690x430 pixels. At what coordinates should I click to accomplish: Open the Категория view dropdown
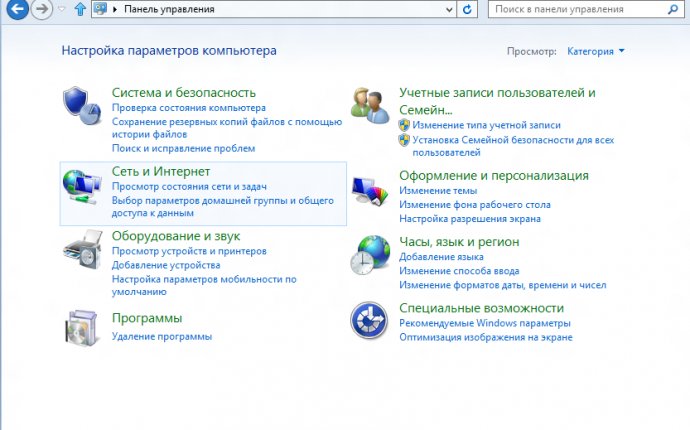click(x=595, y=51)
